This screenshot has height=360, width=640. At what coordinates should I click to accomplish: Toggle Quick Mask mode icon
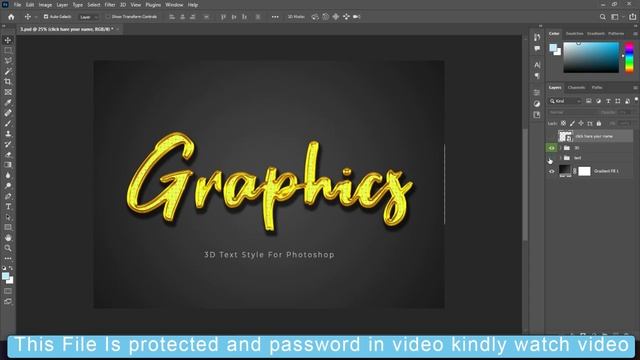pos(8,291)
